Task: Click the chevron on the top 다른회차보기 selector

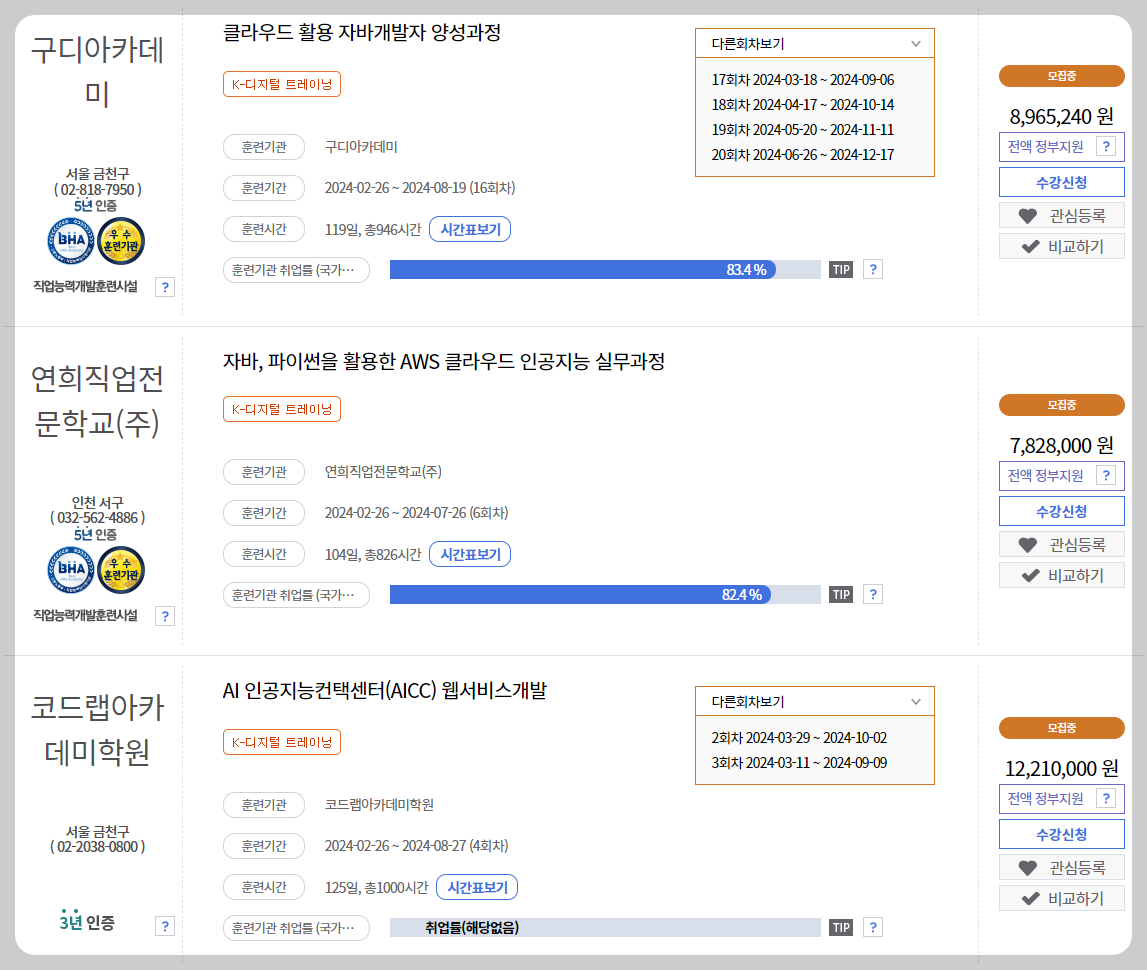Action: tap(916, 43)
